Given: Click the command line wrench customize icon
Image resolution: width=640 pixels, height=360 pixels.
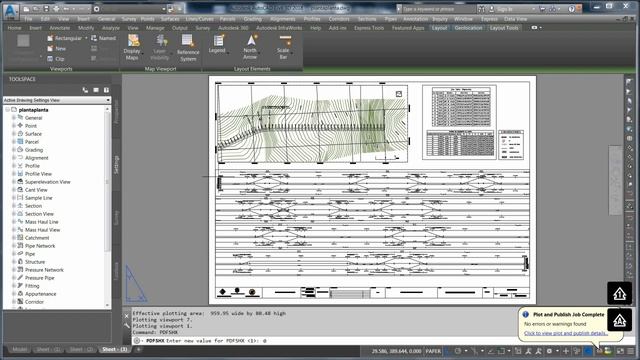Looking at the screenshot, I should coord(127,325).
